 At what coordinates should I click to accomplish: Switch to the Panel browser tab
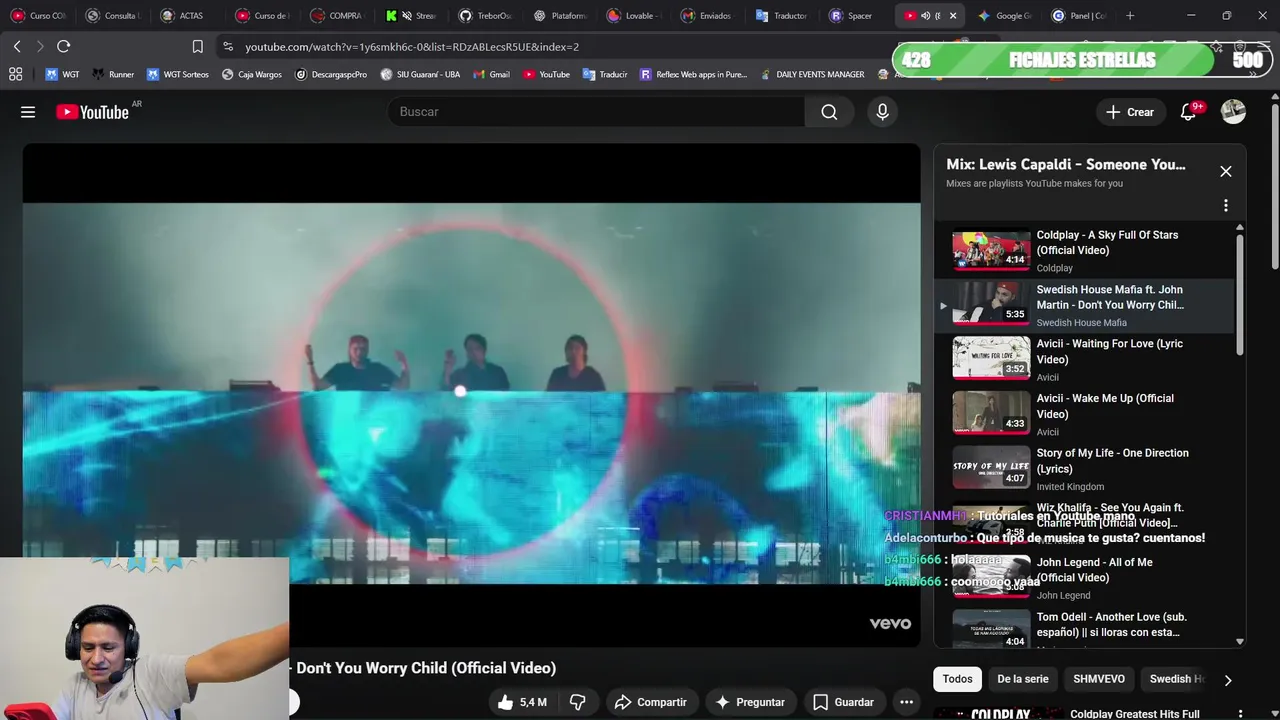pyautogui.click(x=1080, y=16)
